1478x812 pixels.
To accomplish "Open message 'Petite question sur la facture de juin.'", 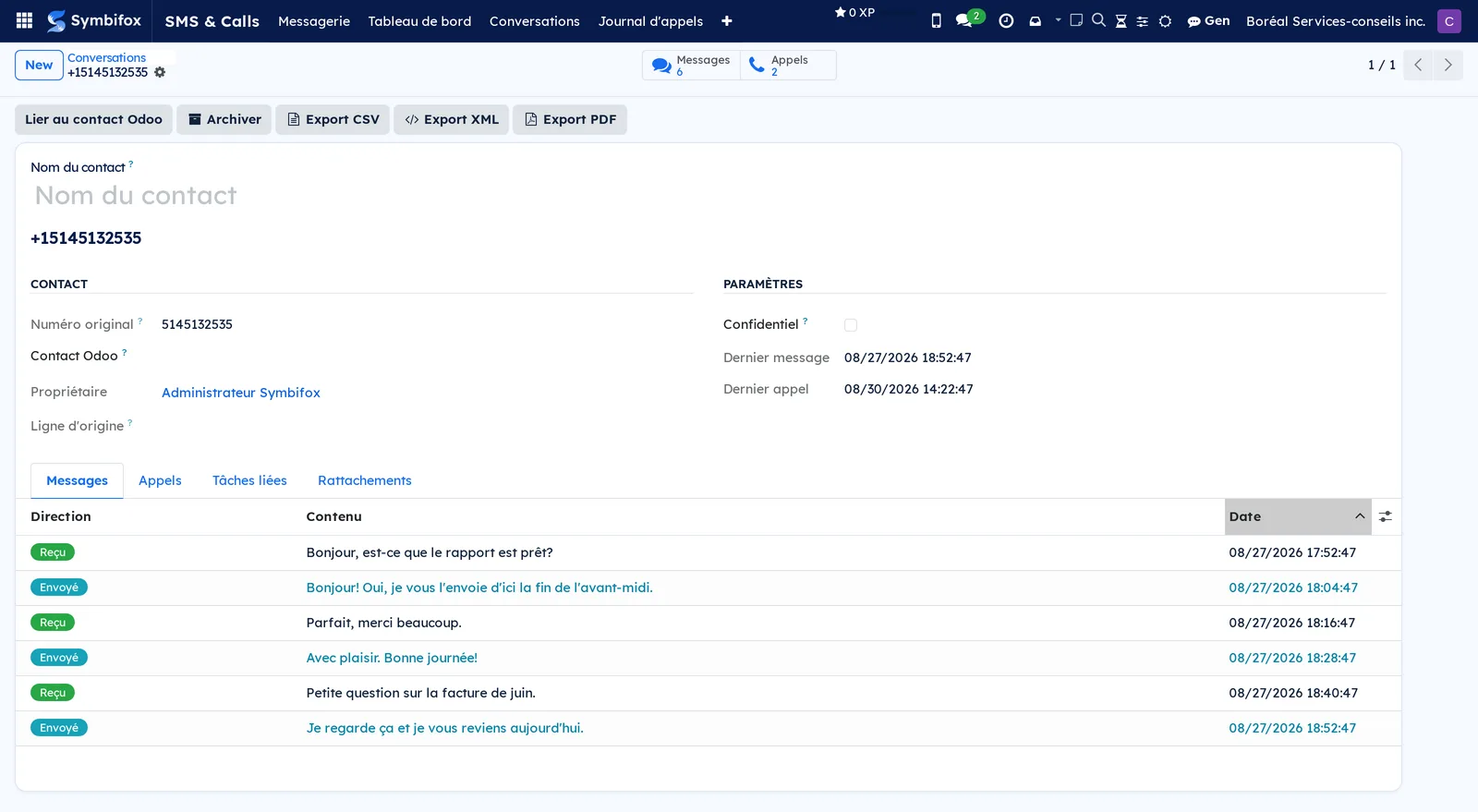I will 420,693.
